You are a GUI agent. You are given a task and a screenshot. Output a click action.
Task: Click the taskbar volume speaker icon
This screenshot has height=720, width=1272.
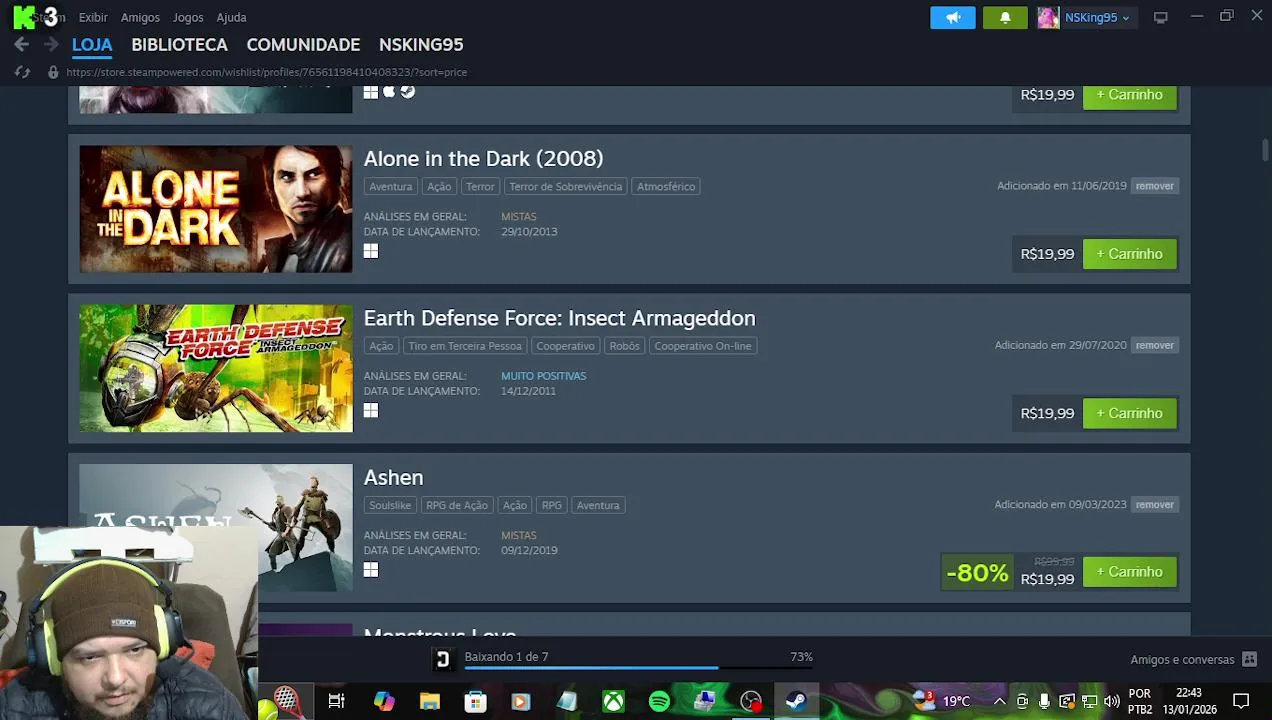point(1111,701)
